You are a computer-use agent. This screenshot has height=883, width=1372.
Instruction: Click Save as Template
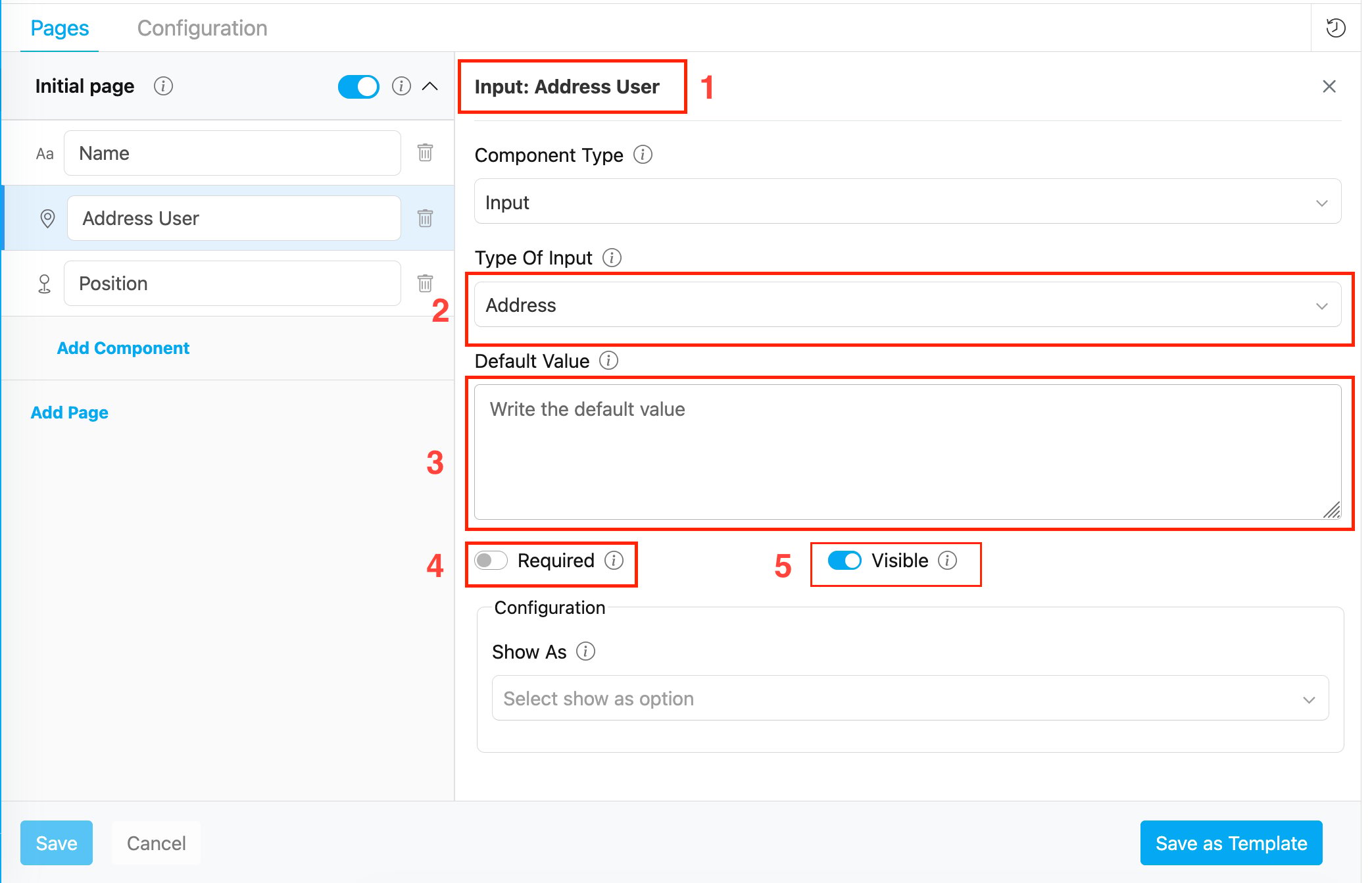[x=1231, y=843]
